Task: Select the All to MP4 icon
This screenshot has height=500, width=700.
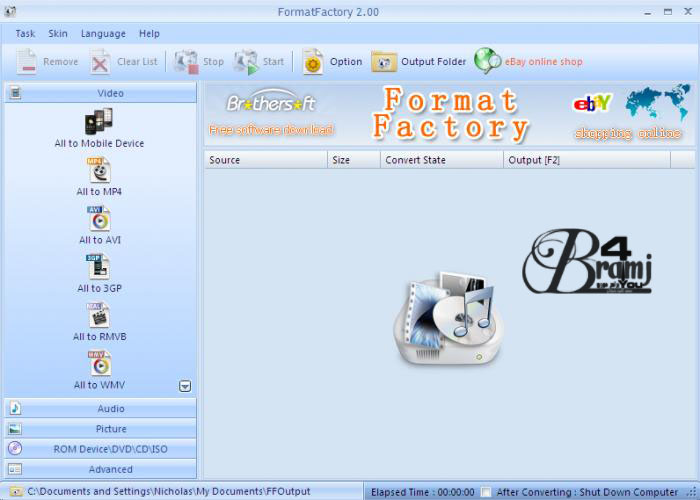Action: (99, 170)
